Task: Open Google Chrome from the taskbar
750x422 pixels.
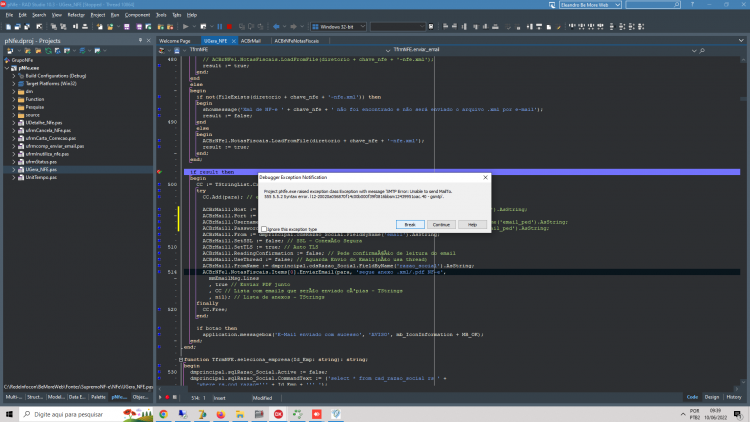Action: (164, 414)
